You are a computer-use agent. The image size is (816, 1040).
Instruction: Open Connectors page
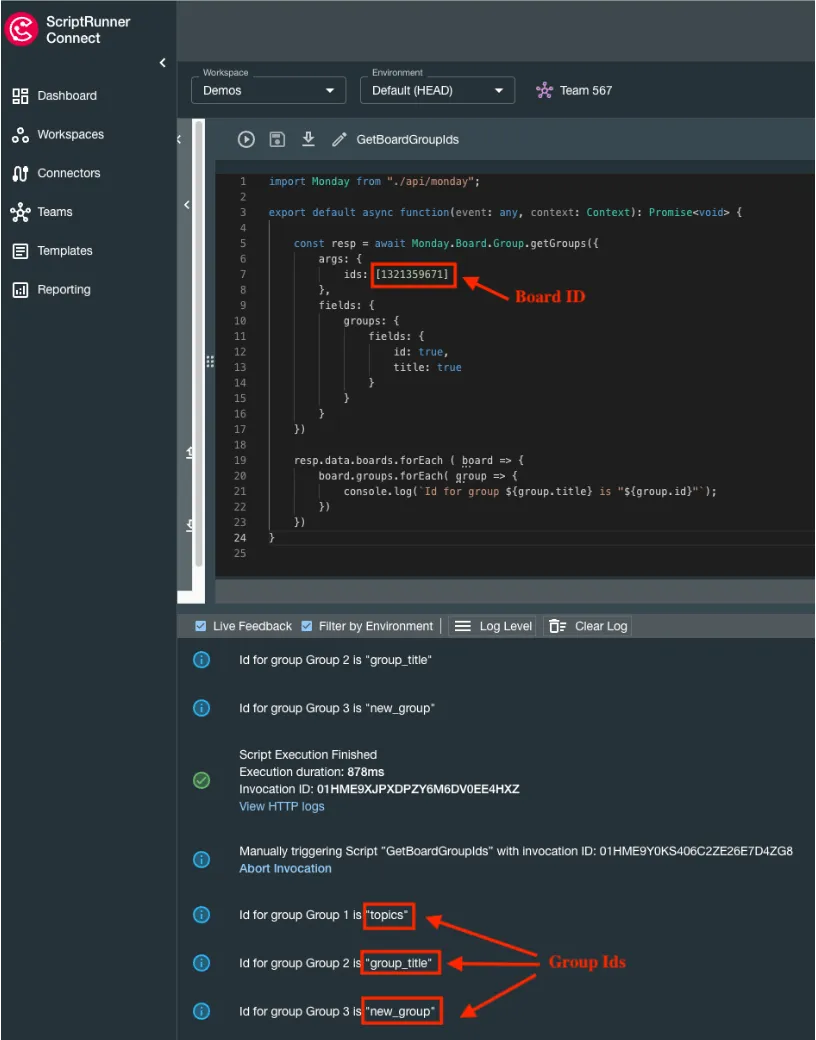coord(69,173)
